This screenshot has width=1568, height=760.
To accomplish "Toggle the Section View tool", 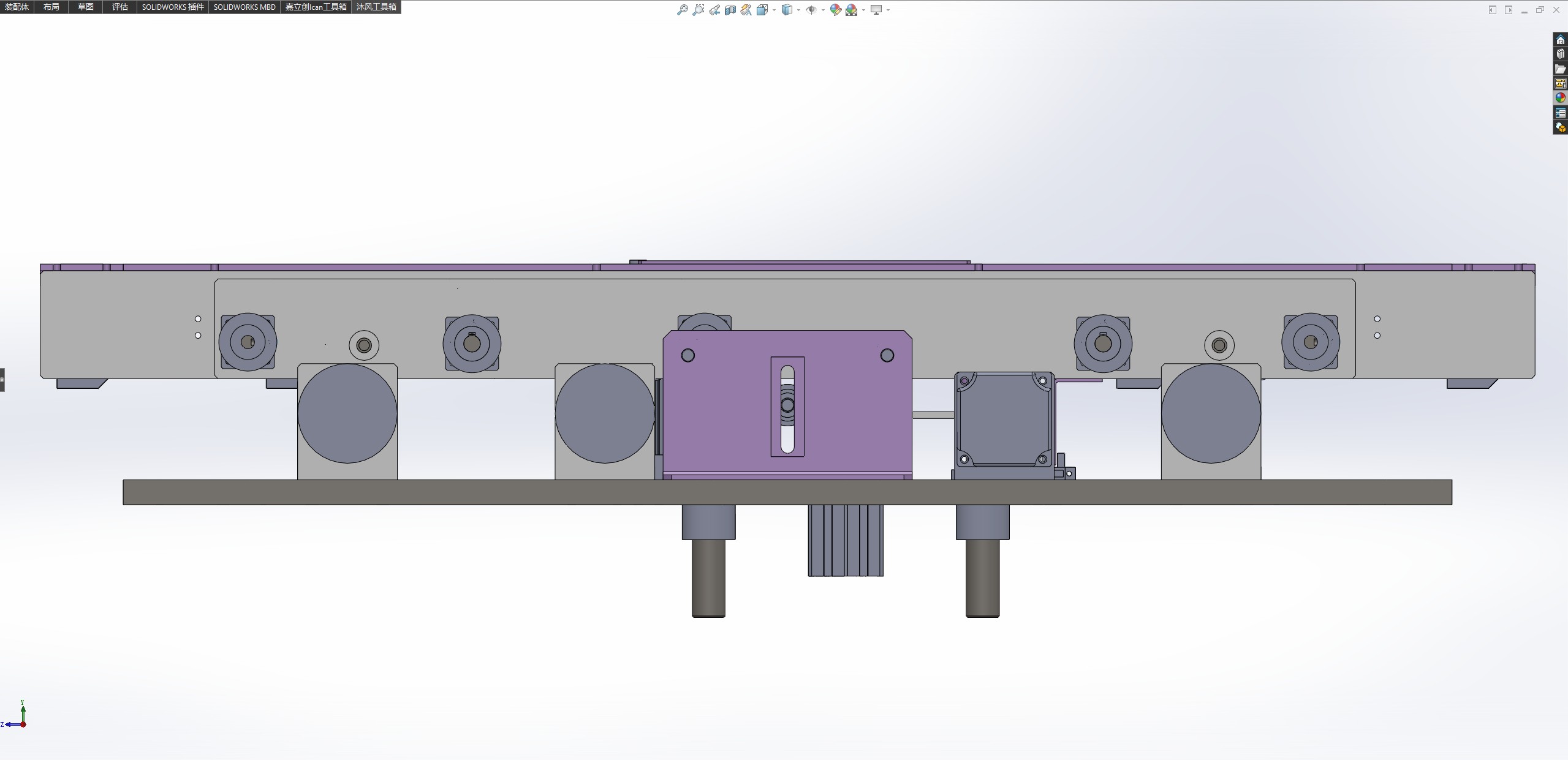I will pyautogui.click(x=730, y=10).
